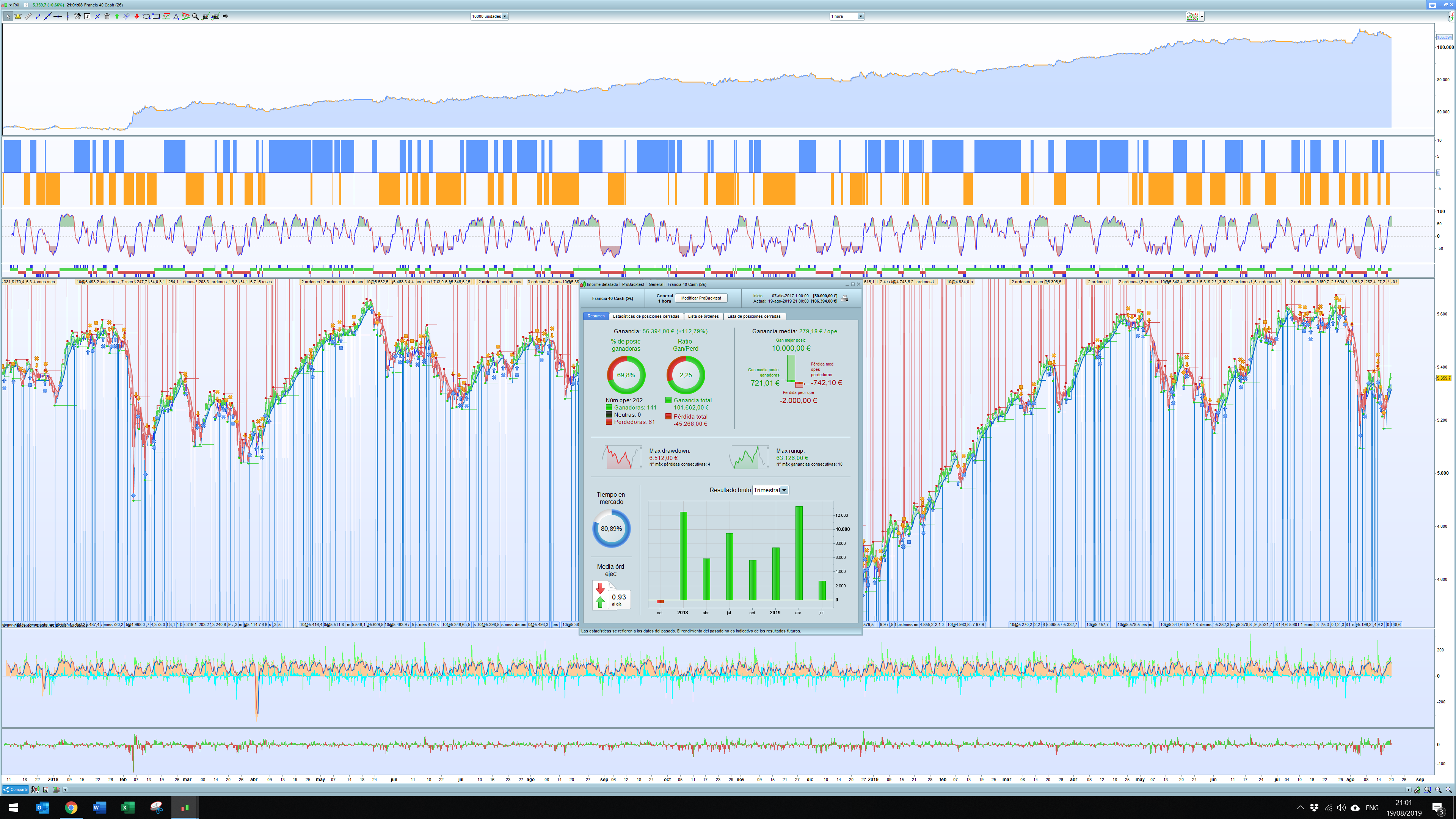Select the alert bell tool
The width and height of the screenshot is (1456, 819).
(x=18, y=16)
